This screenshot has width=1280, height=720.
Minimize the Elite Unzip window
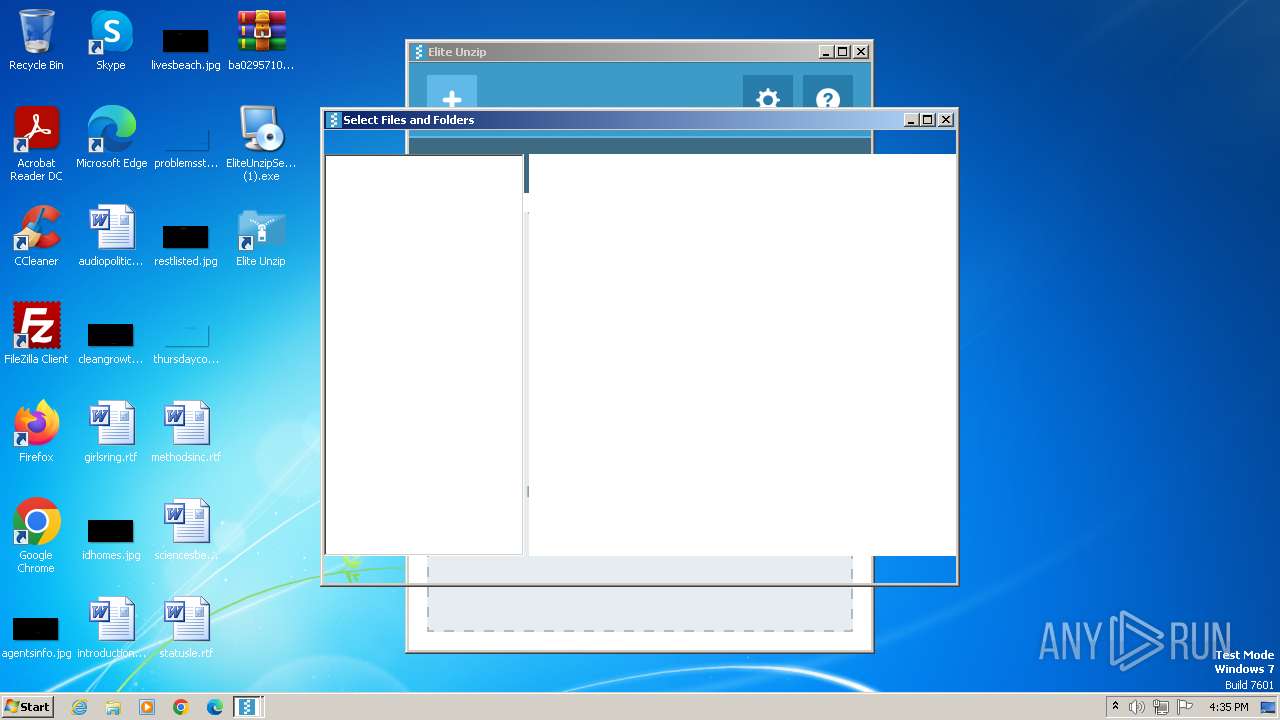(826, 52)
